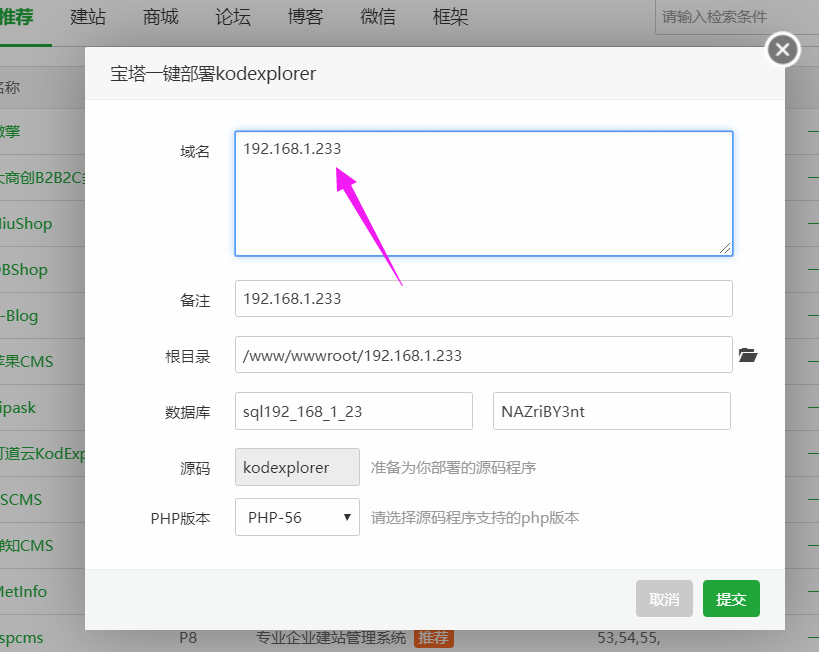Screen dimensions: 819x652
Task: Click the 取消 cancel button
Action: tap(664, 599)
